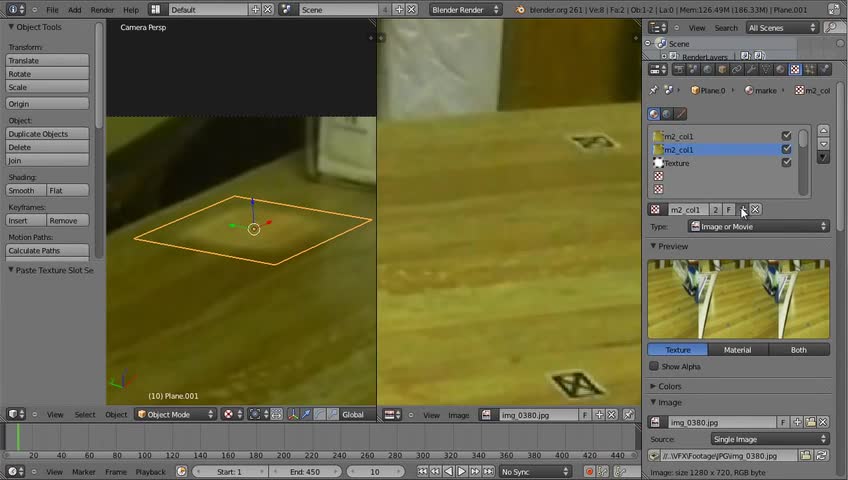Switch preview to Both tab
The width and height of the screenshot is (848, 480).
[799, 350]
